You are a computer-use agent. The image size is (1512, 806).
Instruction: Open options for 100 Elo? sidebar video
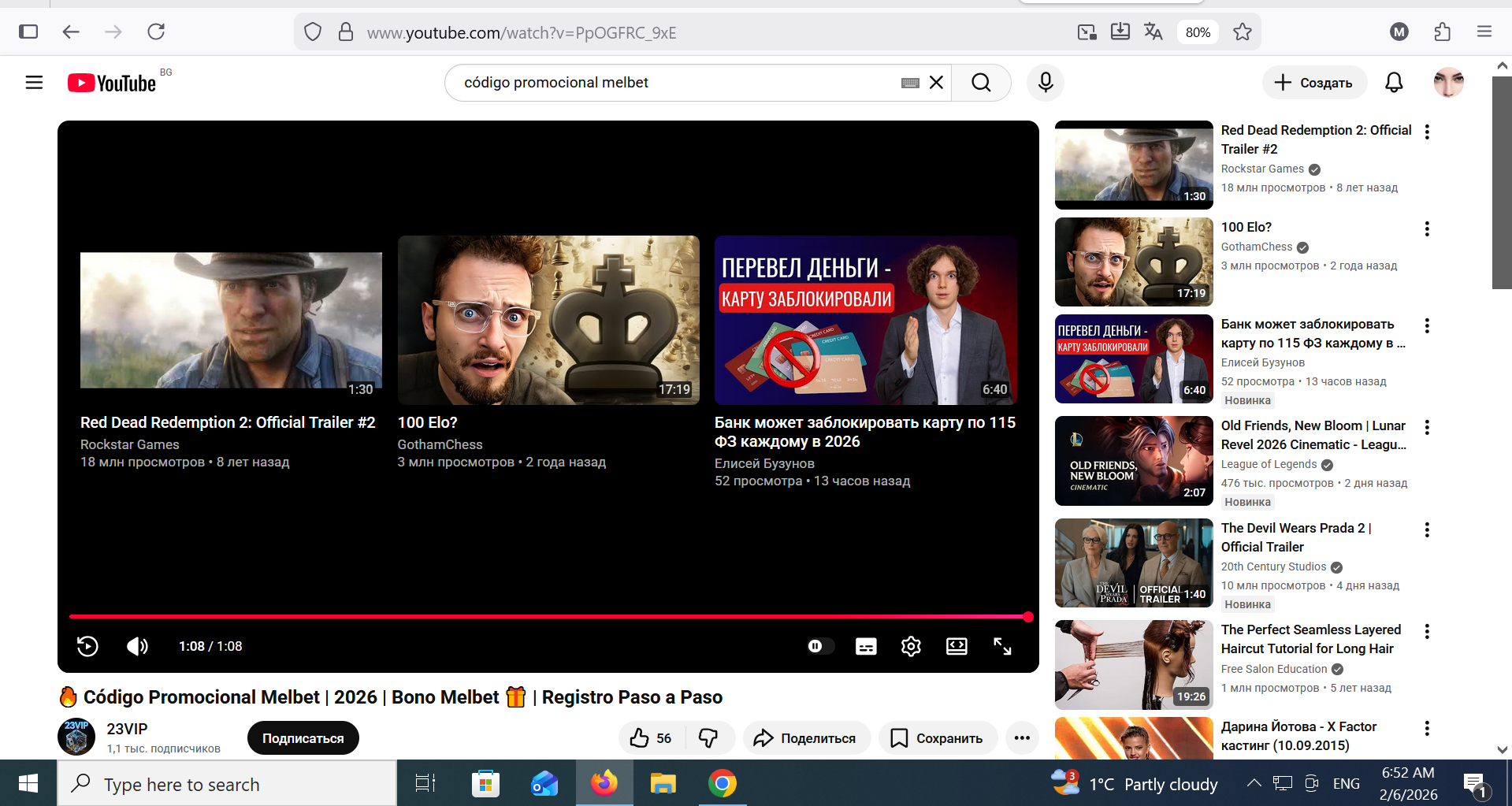click(x=1427, y=228)
